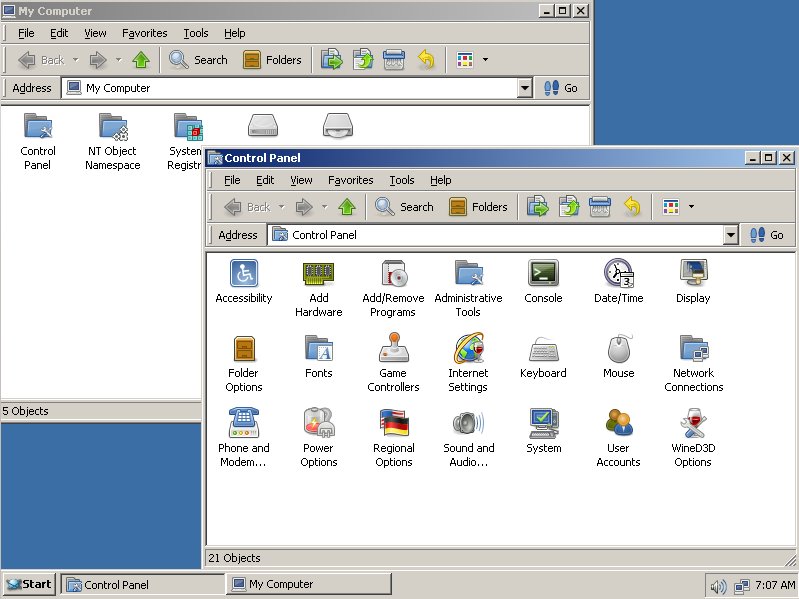This screenshot has height=599, width=799.
Task: Open the Game Controllers icon
Action: (393, 348)
